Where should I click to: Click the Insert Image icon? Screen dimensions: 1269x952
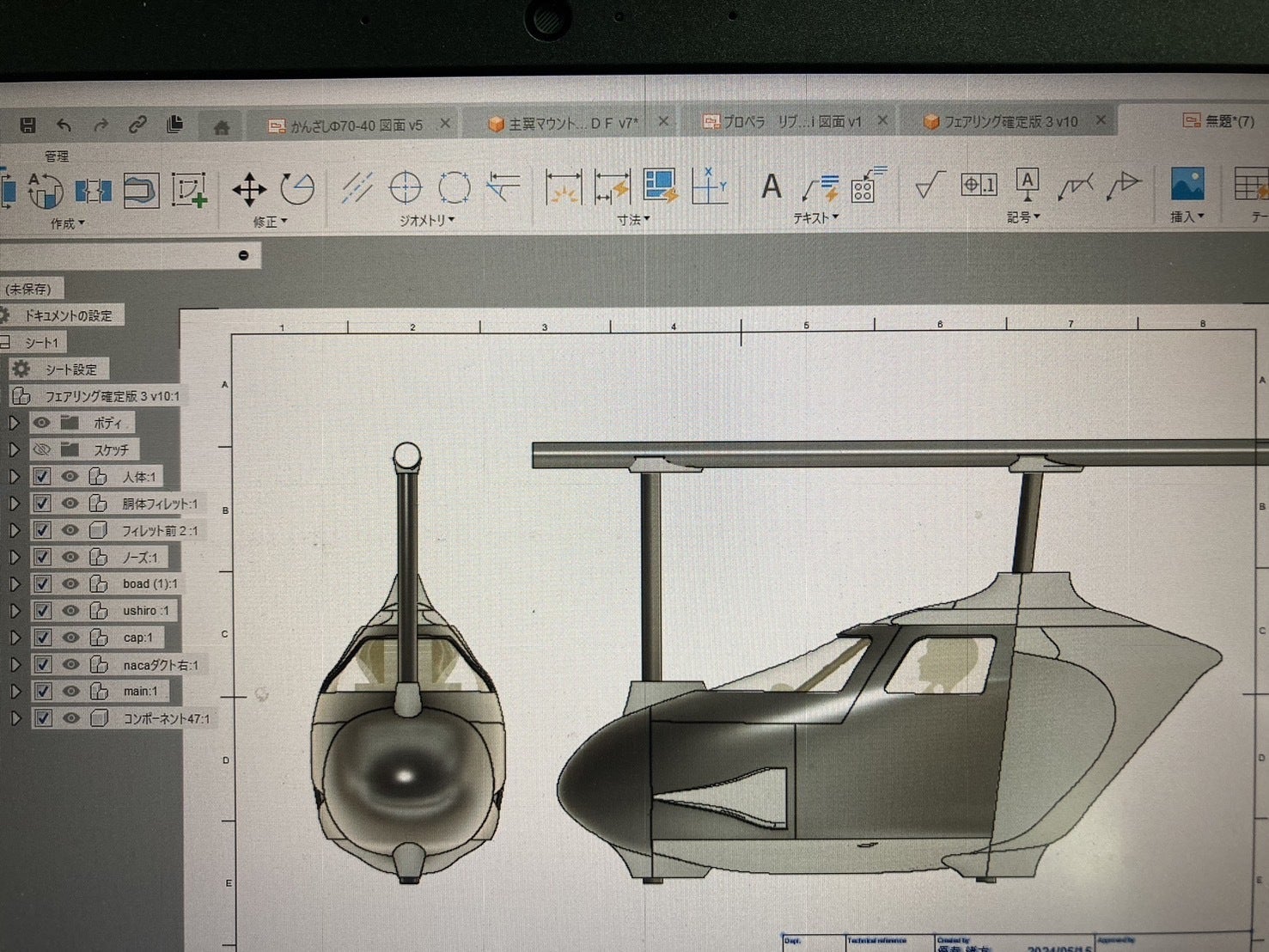coord(1187,184)
